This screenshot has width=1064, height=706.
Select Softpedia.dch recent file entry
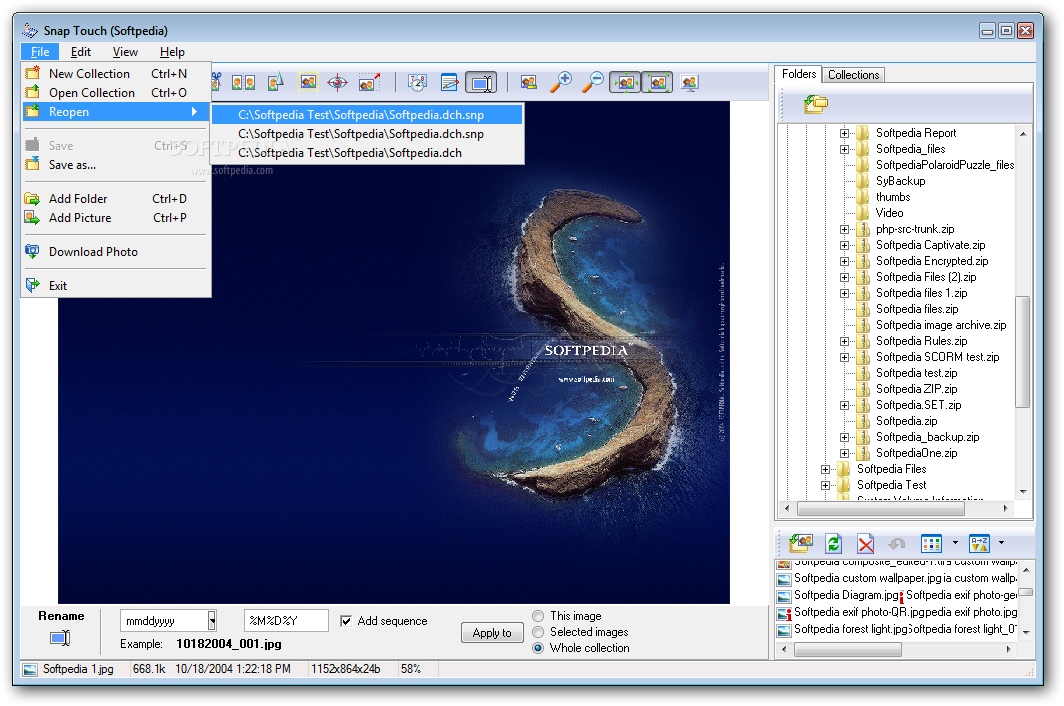point(367,153)
